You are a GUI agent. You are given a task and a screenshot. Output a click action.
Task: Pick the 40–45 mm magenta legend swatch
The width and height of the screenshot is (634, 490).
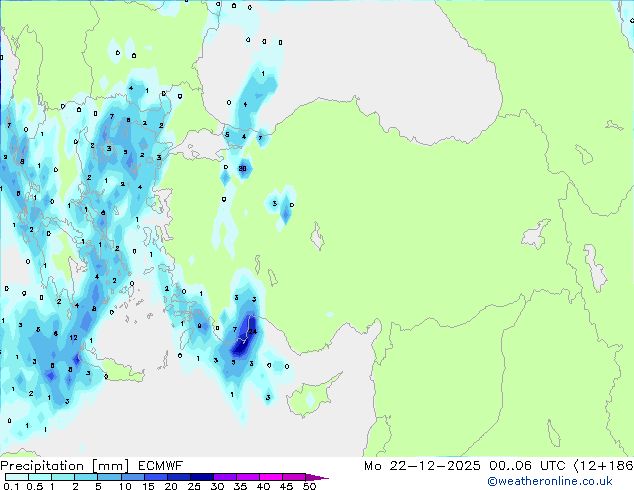[x=271, y=477]
